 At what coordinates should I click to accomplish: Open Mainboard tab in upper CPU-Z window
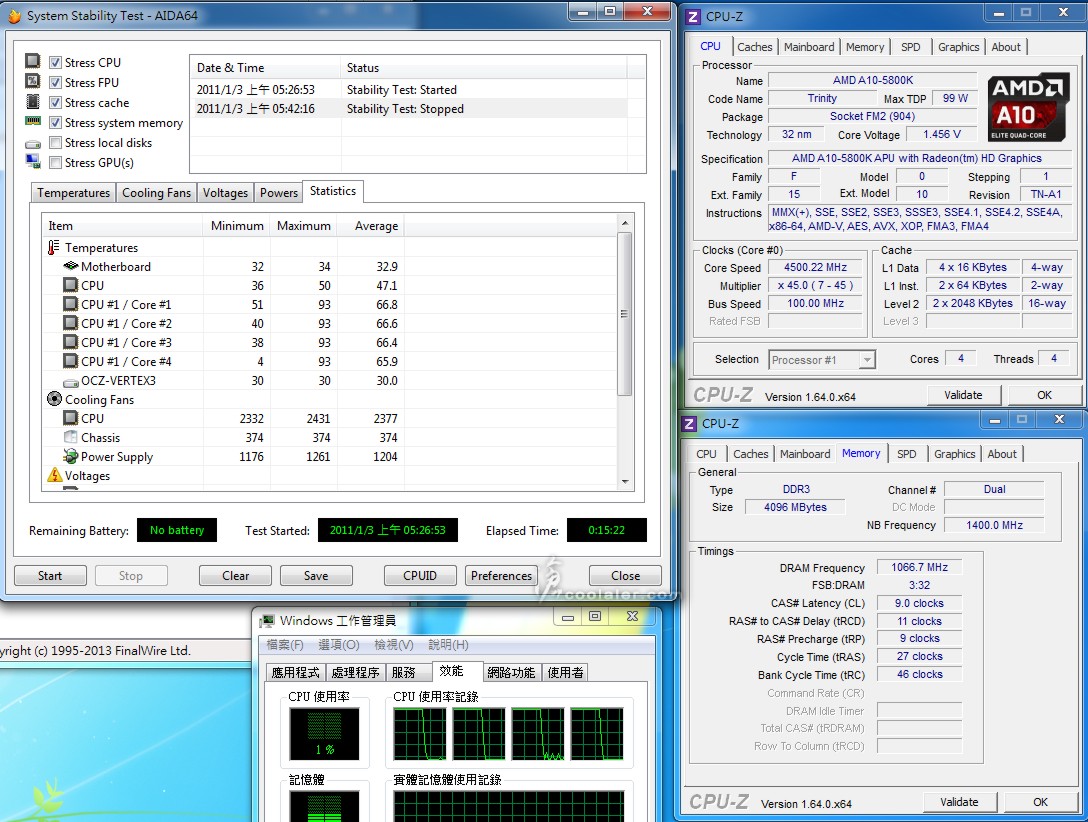(x=809, y=47)
